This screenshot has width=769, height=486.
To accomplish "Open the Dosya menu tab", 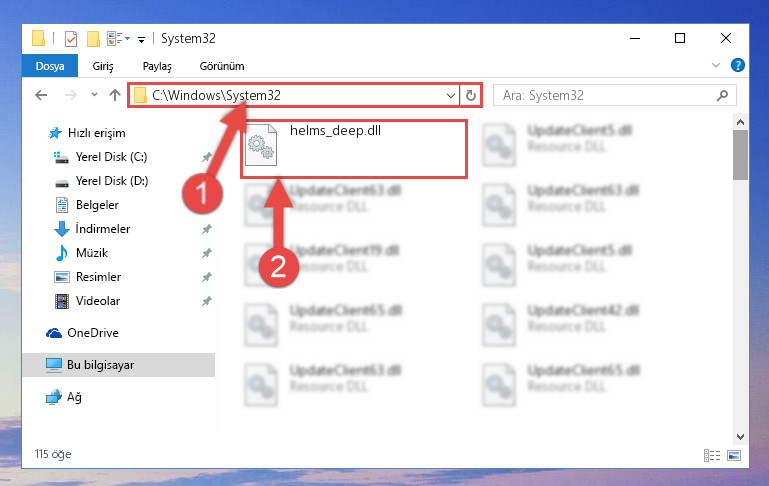I will (50, 66).
